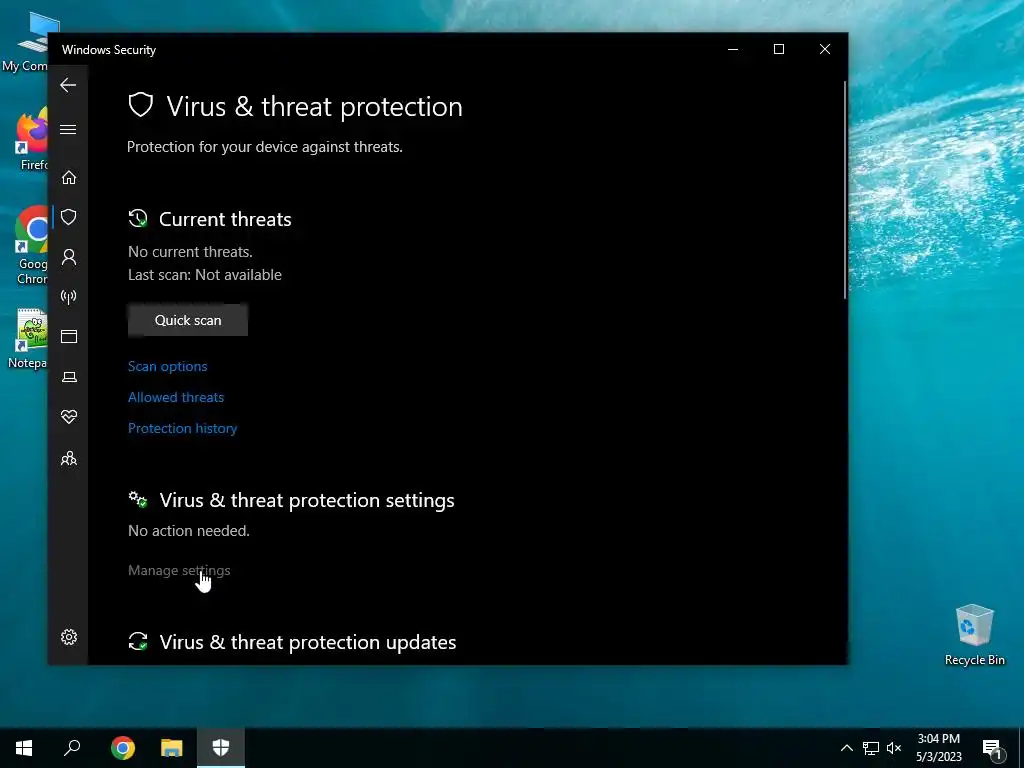Open network status tray icon
Screen dimensions: 1024x768
point(871,748)
